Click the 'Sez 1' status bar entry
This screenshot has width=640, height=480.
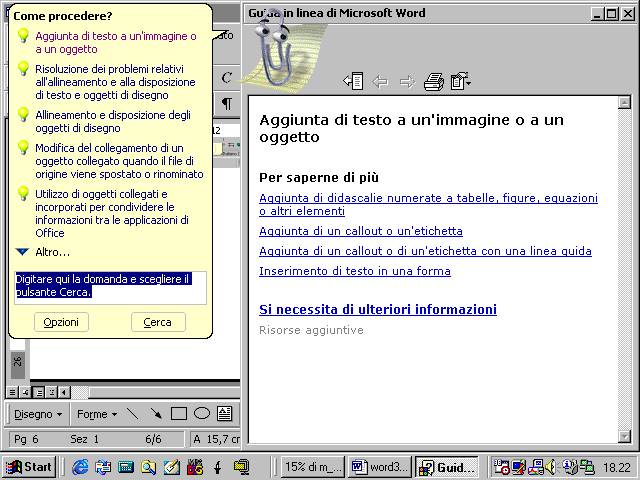pos(84,439)
